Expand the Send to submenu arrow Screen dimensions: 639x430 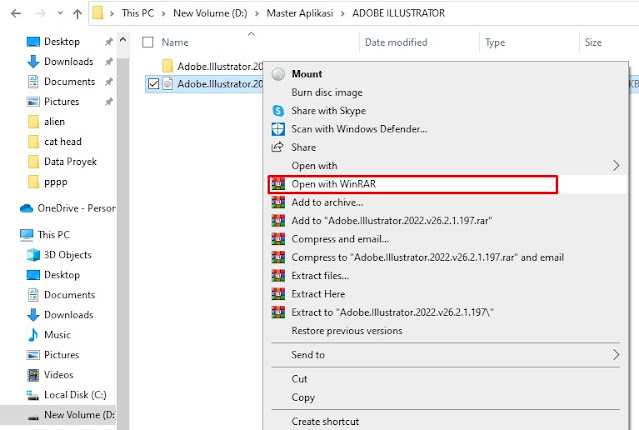[x=616, y=355]
